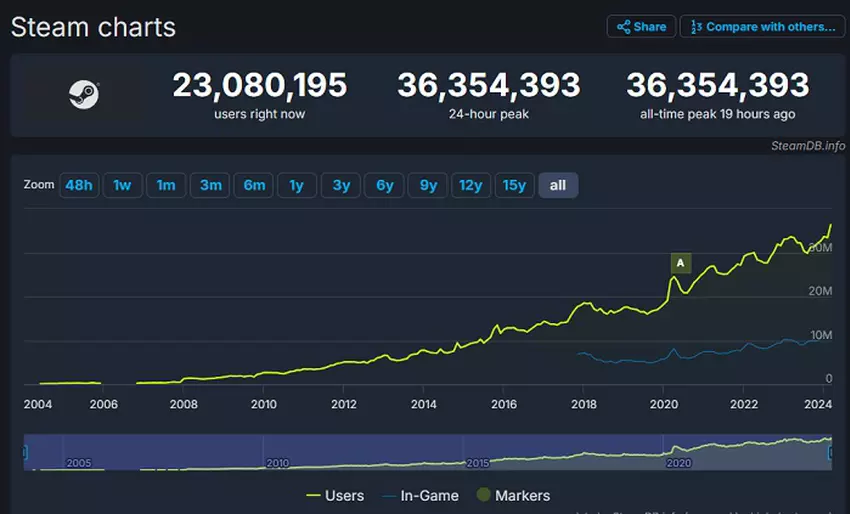Viewport: 850px width, 514px height.
Task: Select the 6m zoom button
Action: click(x=254, y=185)
